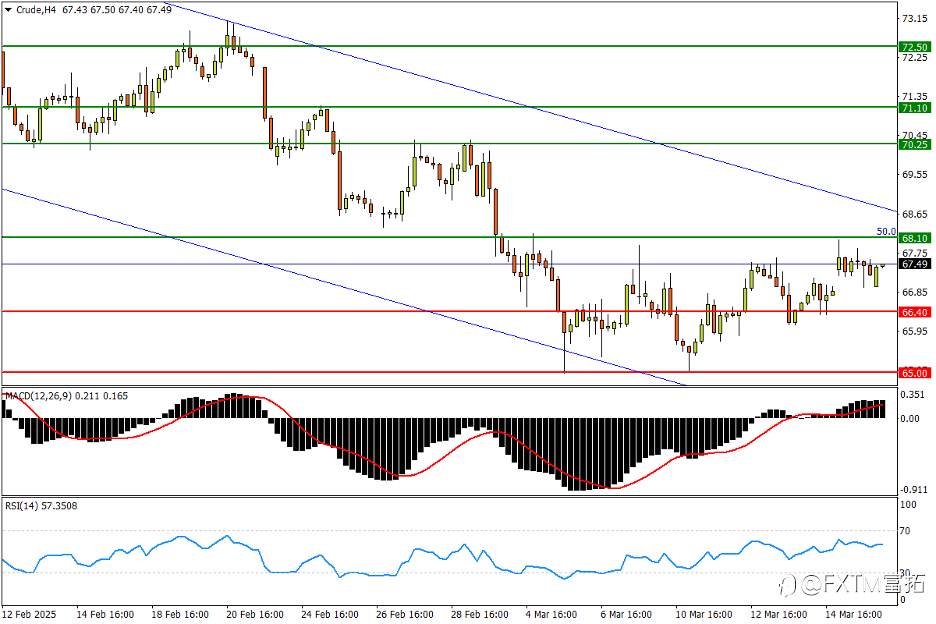Viewport: 936px width, 624px height.
Task: Click the RSI(14) 57.3508 indicator label
Action: [41, 505]
